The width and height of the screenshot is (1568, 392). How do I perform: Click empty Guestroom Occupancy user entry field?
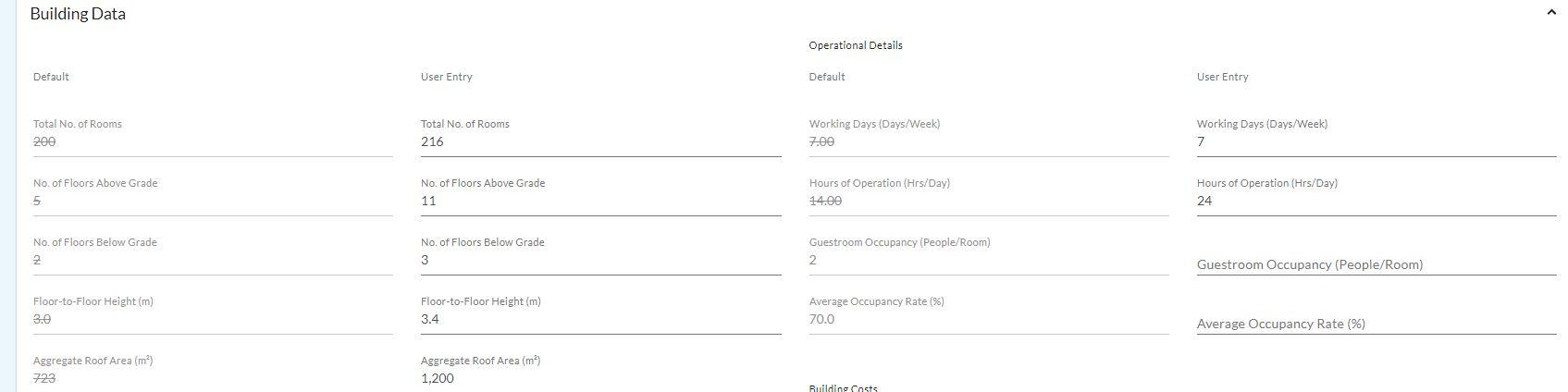(x=1375, y=264)
